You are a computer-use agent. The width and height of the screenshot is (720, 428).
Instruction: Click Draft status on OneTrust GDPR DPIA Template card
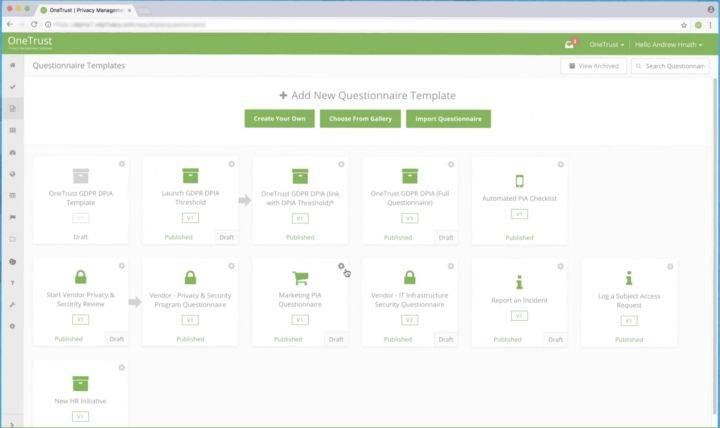click(80, 237)
